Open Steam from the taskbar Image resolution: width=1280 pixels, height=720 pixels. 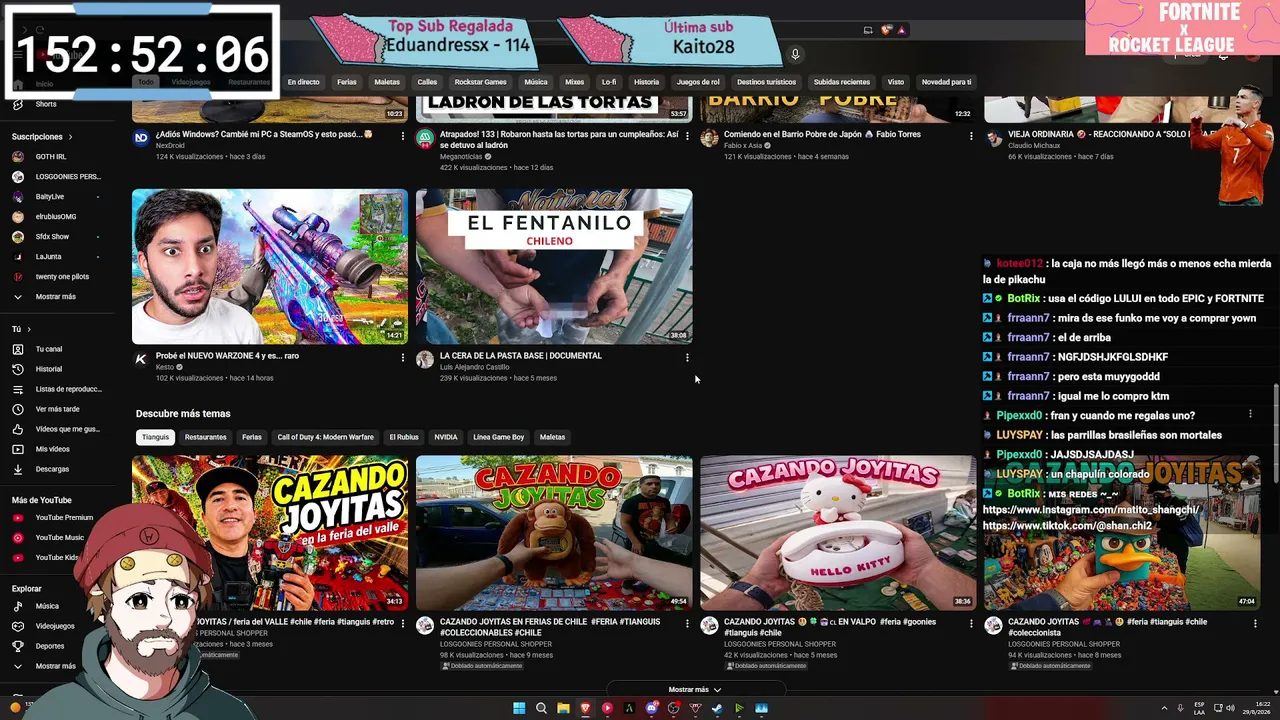click(x=717, y=708)
